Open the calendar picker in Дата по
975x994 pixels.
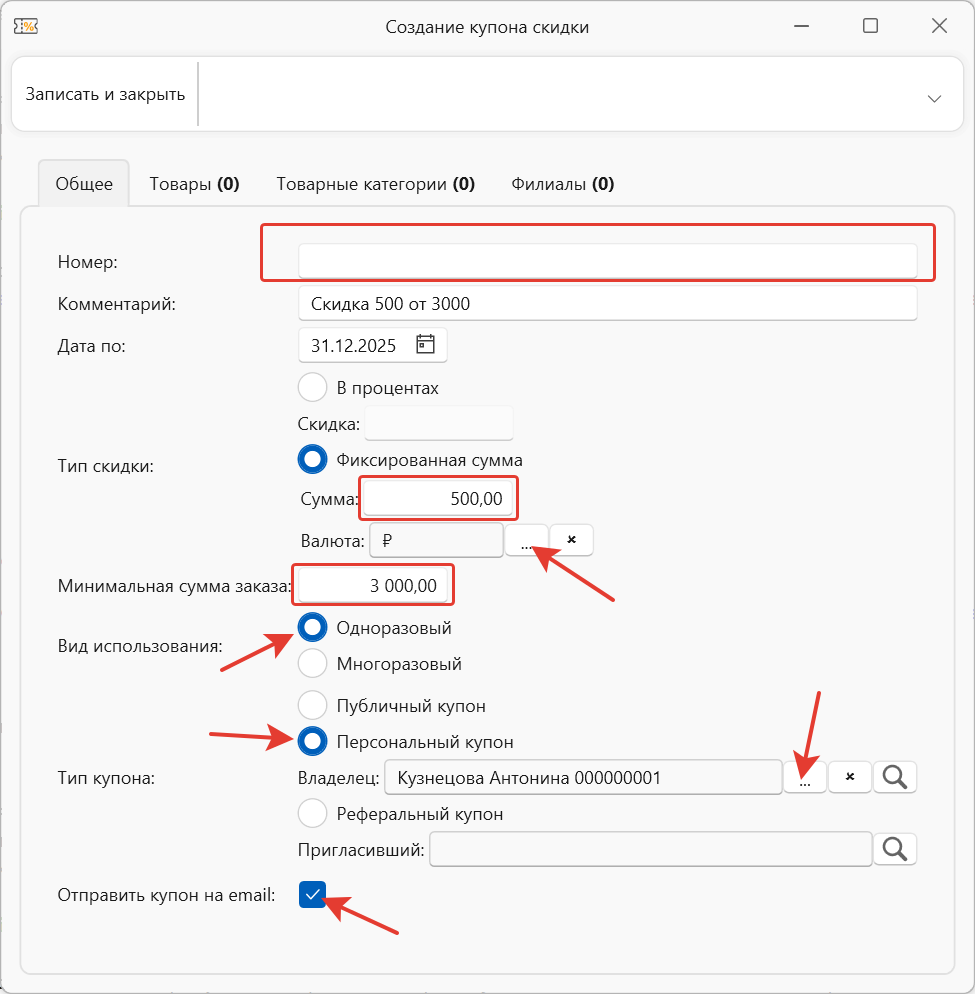pos(426,346)
